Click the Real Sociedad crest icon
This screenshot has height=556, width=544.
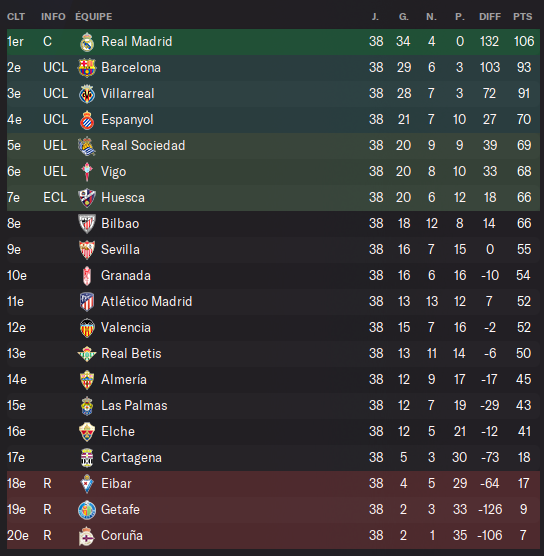coord(87,146)
